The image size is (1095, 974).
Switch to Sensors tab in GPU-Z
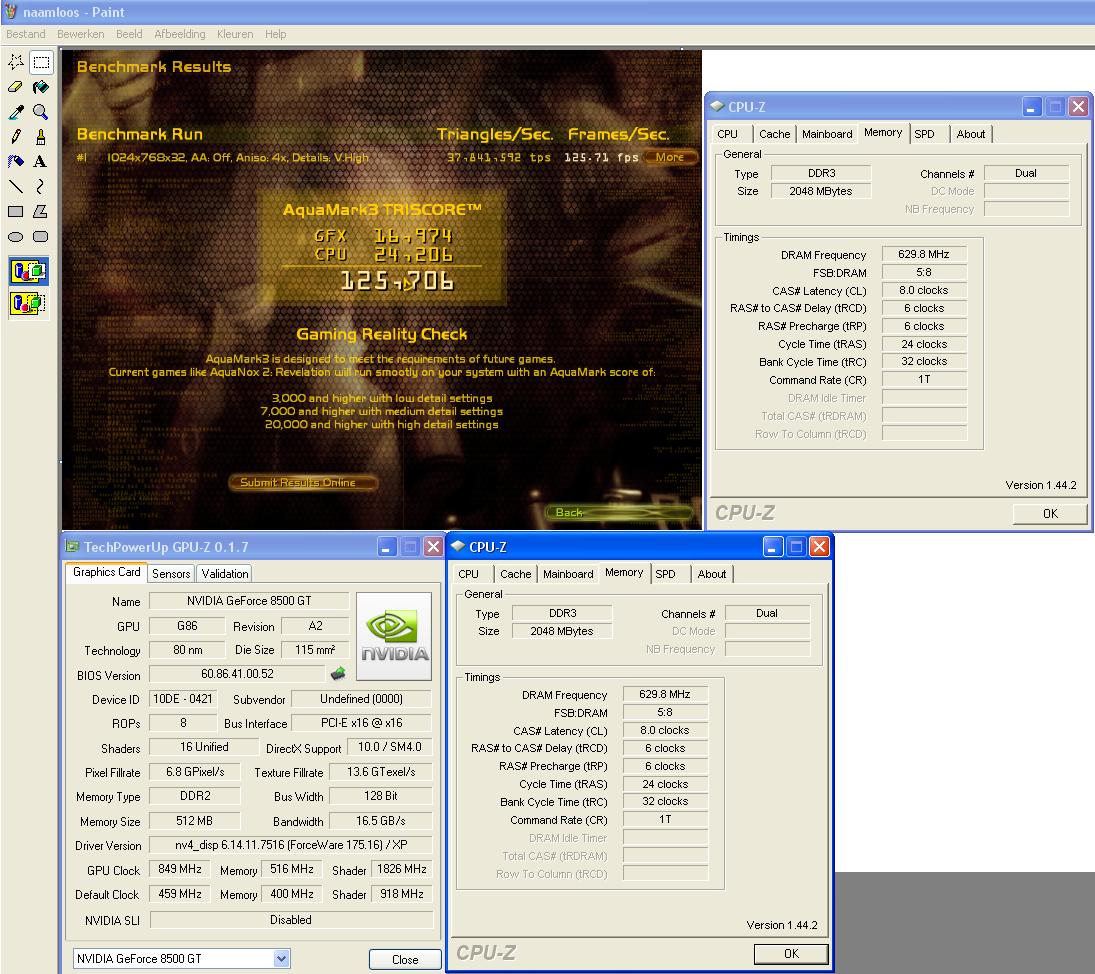pyautogui.click(x=171, y=573)
